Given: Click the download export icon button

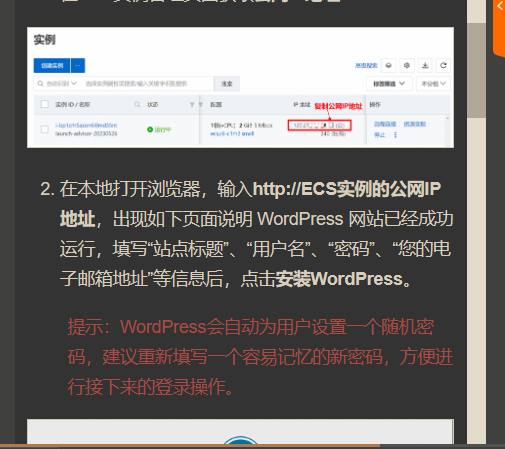Looking at the screenshot, I should click(425, 65).
